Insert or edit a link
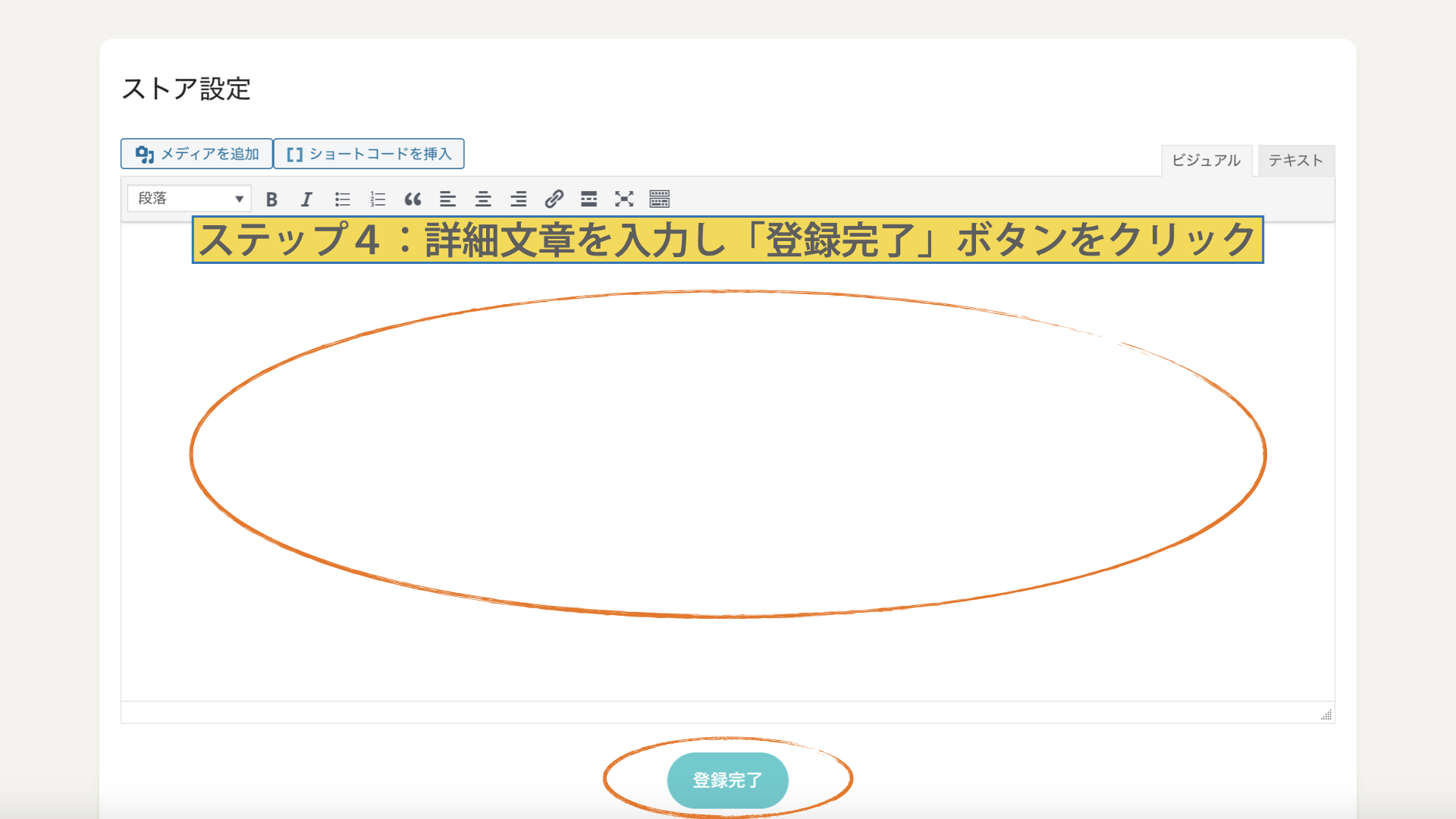Viewport: 1456px width, 819px height. point(554,199)
